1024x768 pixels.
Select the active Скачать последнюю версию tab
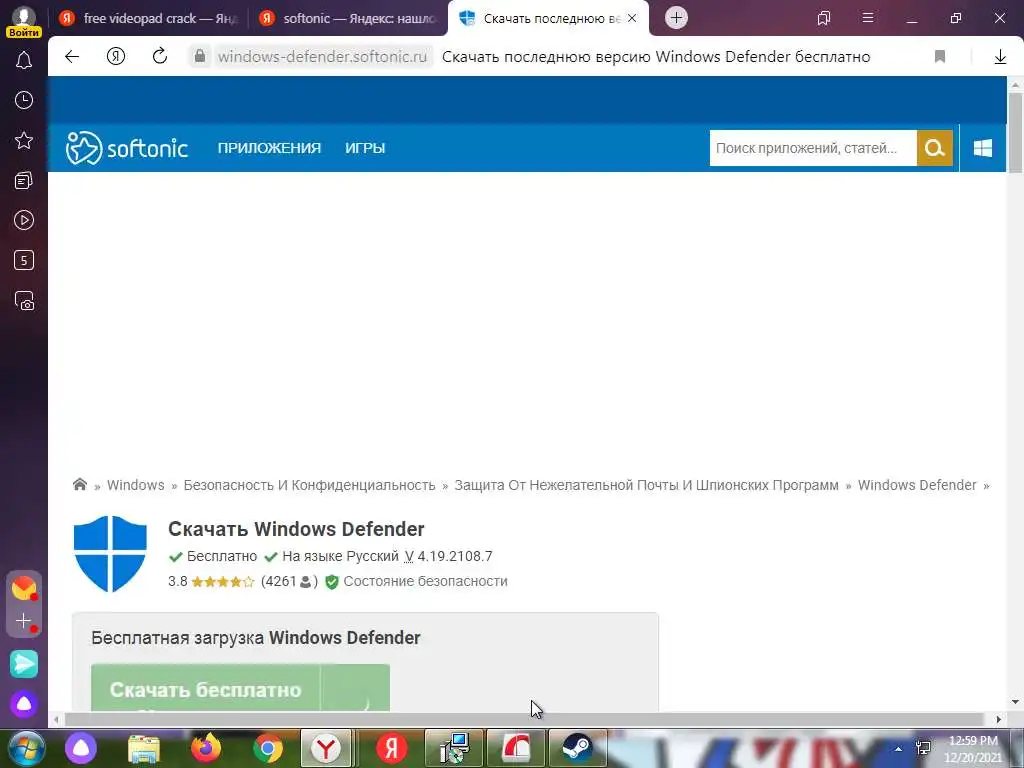pyautogui.click(x=549, y=18)
